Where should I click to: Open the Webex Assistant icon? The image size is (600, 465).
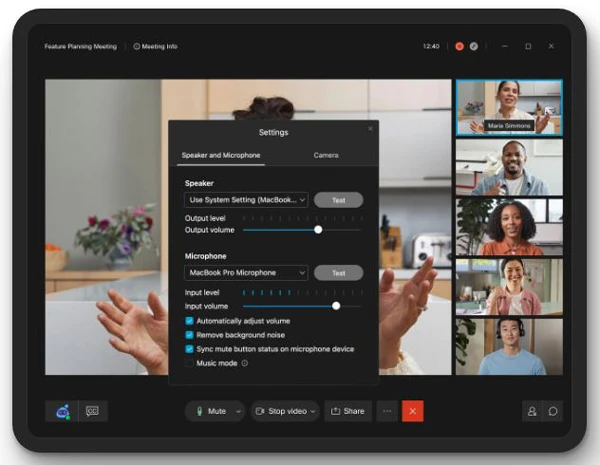(x=64, y=411)
